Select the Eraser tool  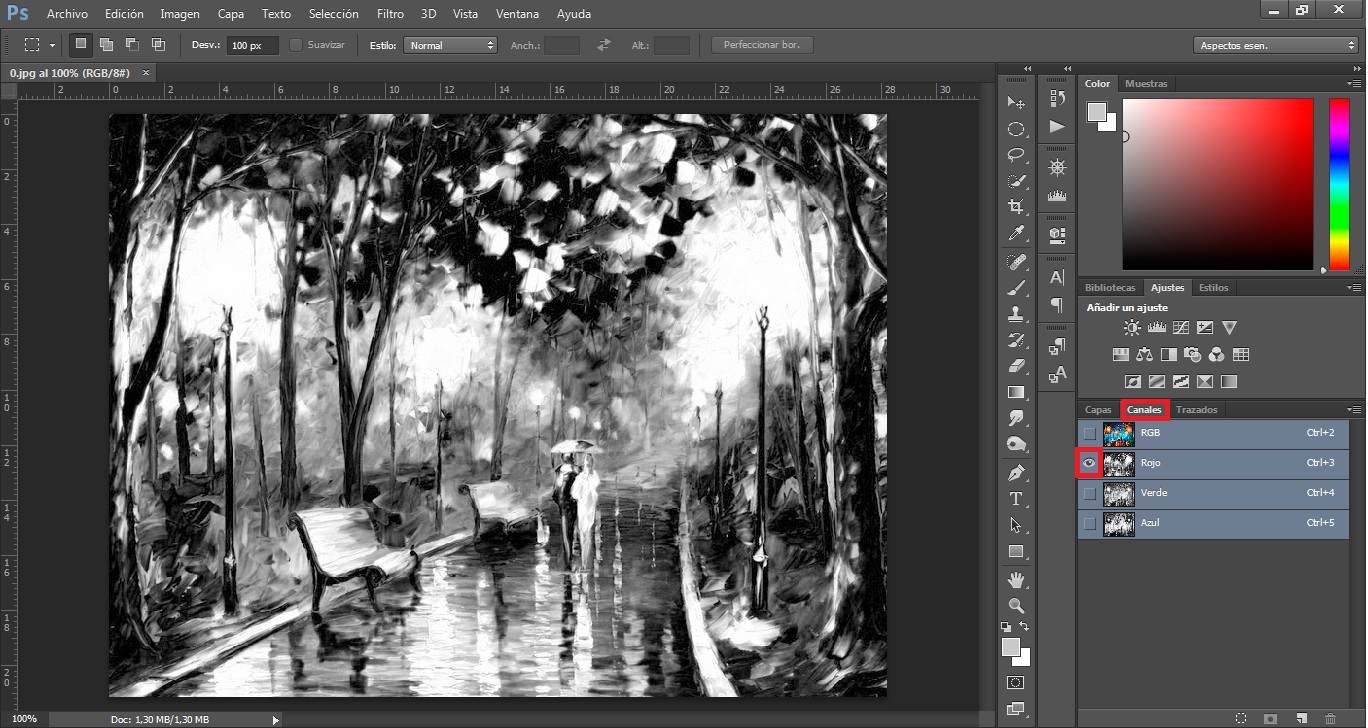(1016, 366)
